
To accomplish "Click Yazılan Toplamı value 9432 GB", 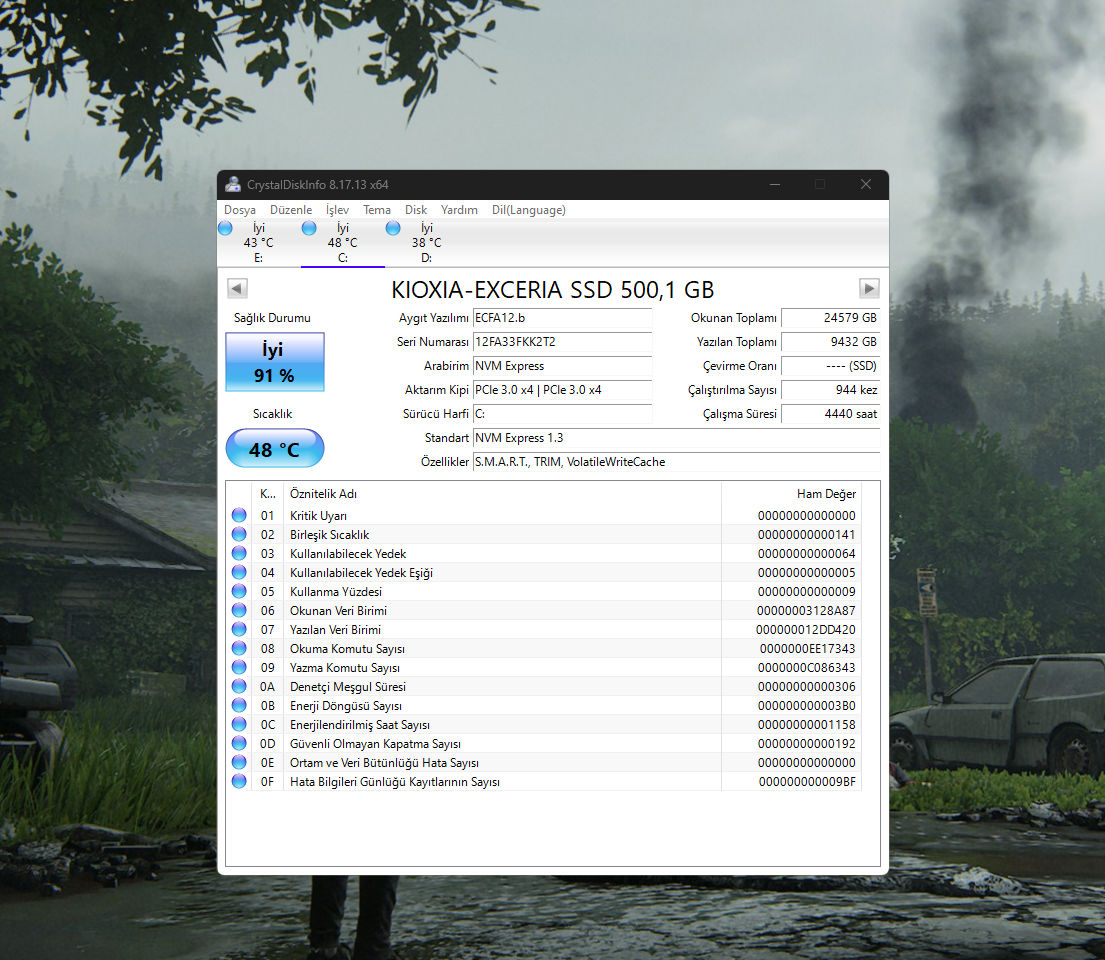I will 831,342.
